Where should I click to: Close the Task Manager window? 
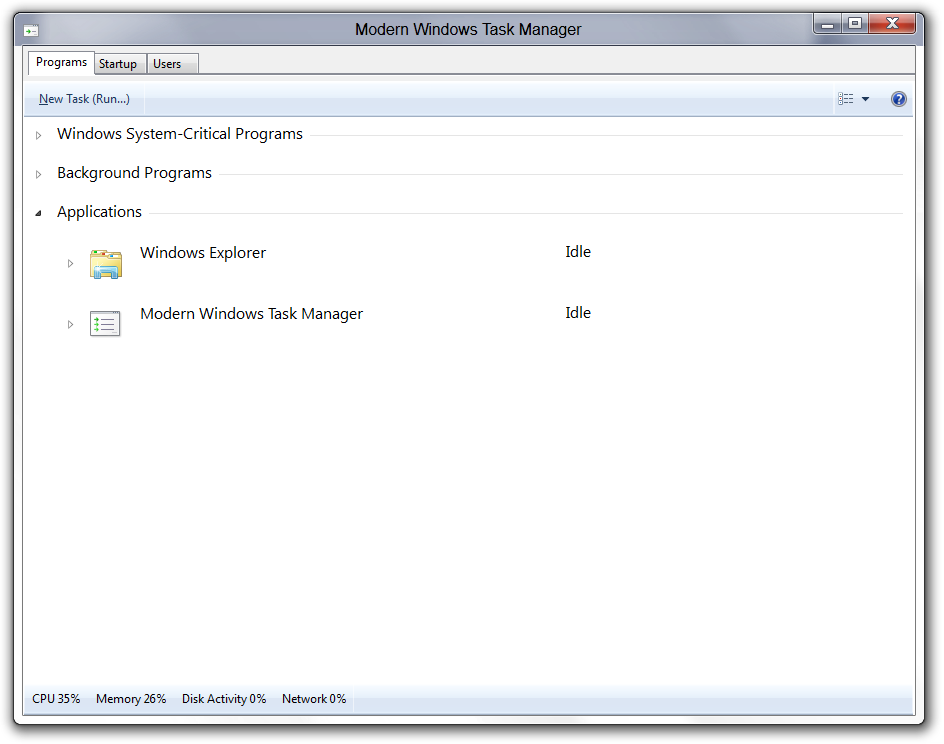(892, 24)
